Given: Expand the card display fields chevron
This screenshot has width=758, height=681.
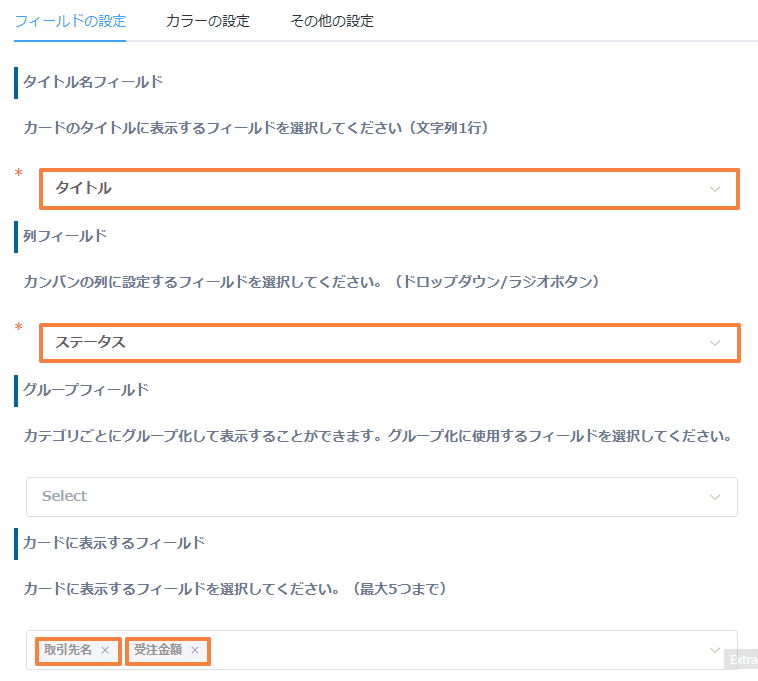Looking at the screenshot, I should coord(714,650).
